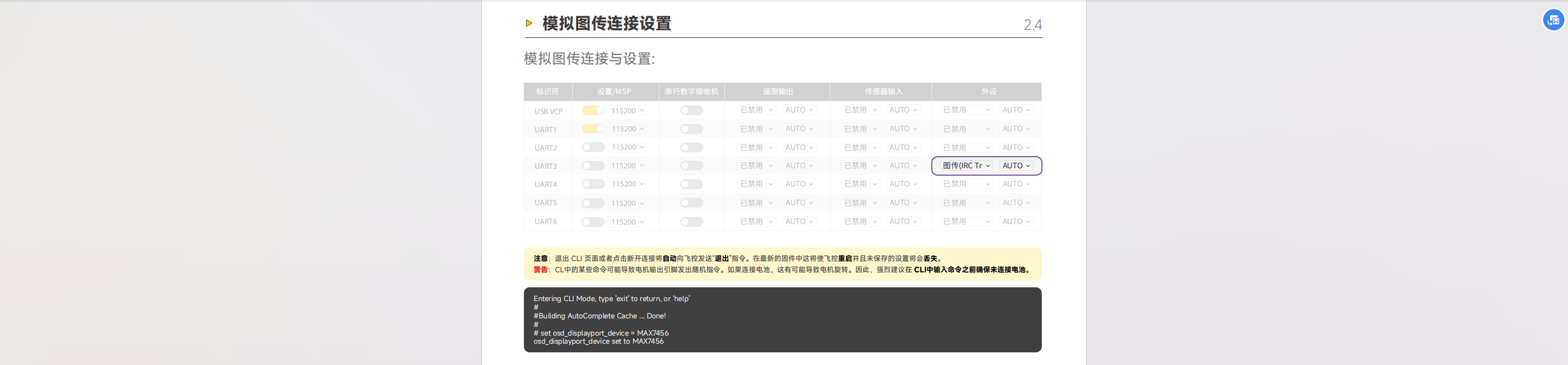Open UART3 peripheral AUTO baud dropdown
The height and width of the screenshot is (365, 1568).
(x=1016, y=166)
